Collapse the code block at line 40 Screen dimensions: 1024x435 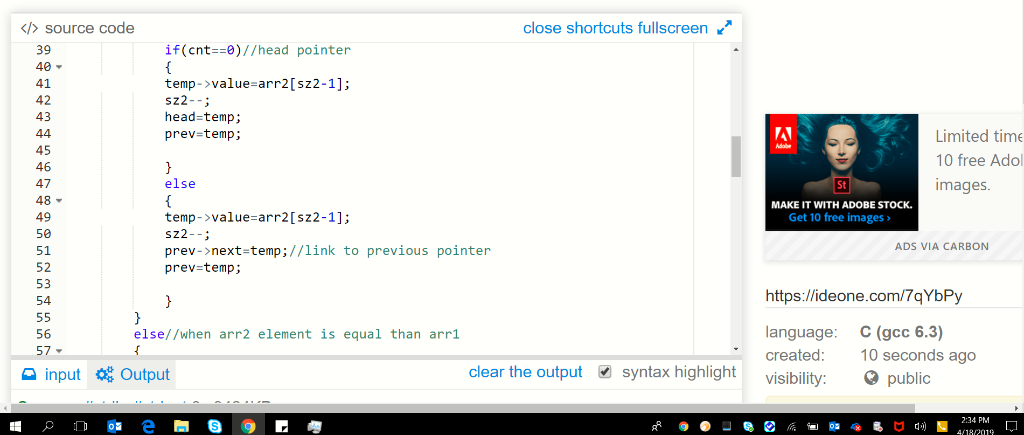(59, 67)
